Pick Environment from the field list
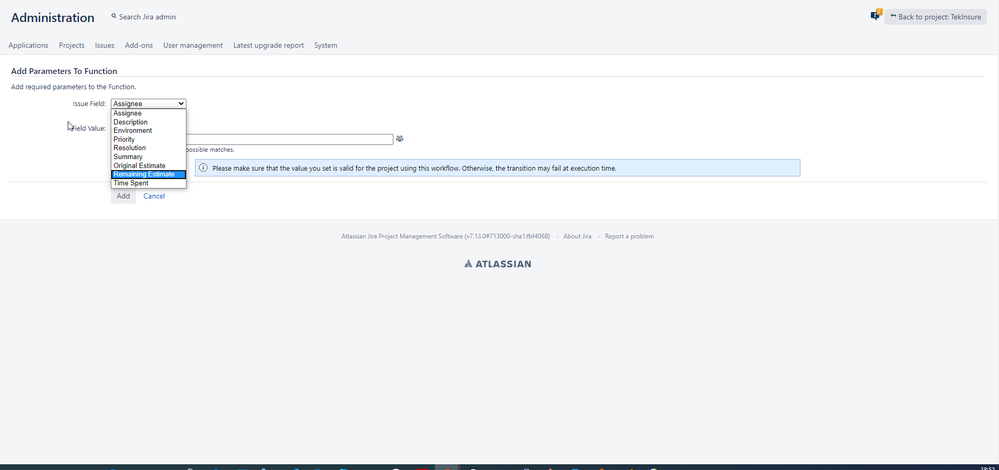The image size is (999, 470). [x=148, y=131]
